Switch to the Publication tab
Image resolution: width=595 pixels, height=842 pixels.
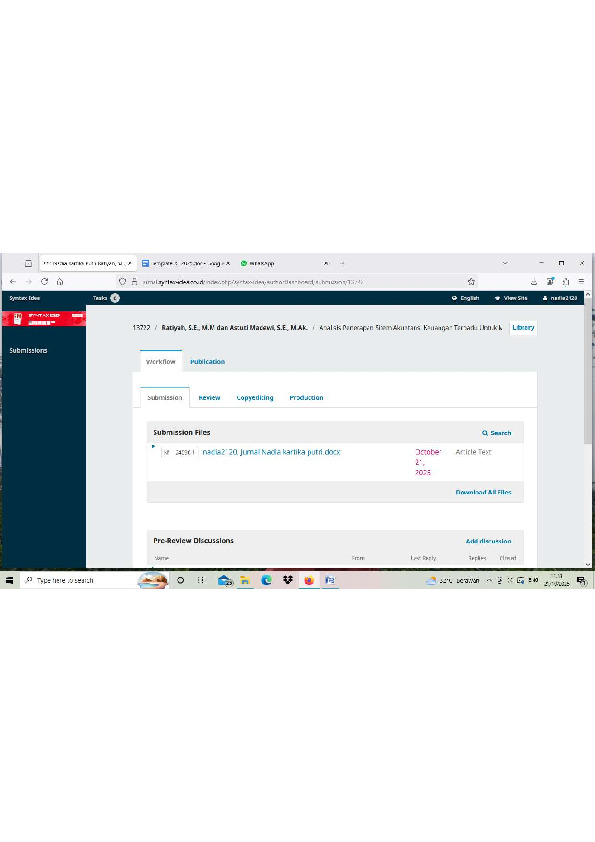(207, 361)
